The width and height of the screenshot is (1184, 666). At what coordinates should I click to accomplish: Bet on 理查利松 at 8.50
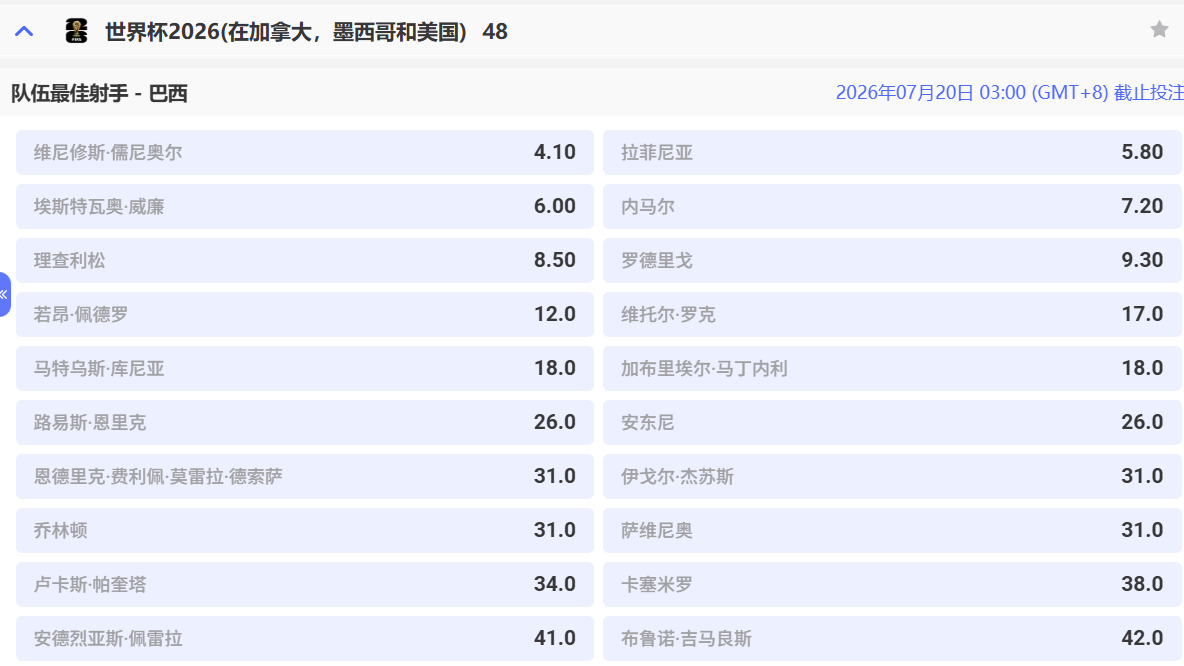[x=304, y=261]
